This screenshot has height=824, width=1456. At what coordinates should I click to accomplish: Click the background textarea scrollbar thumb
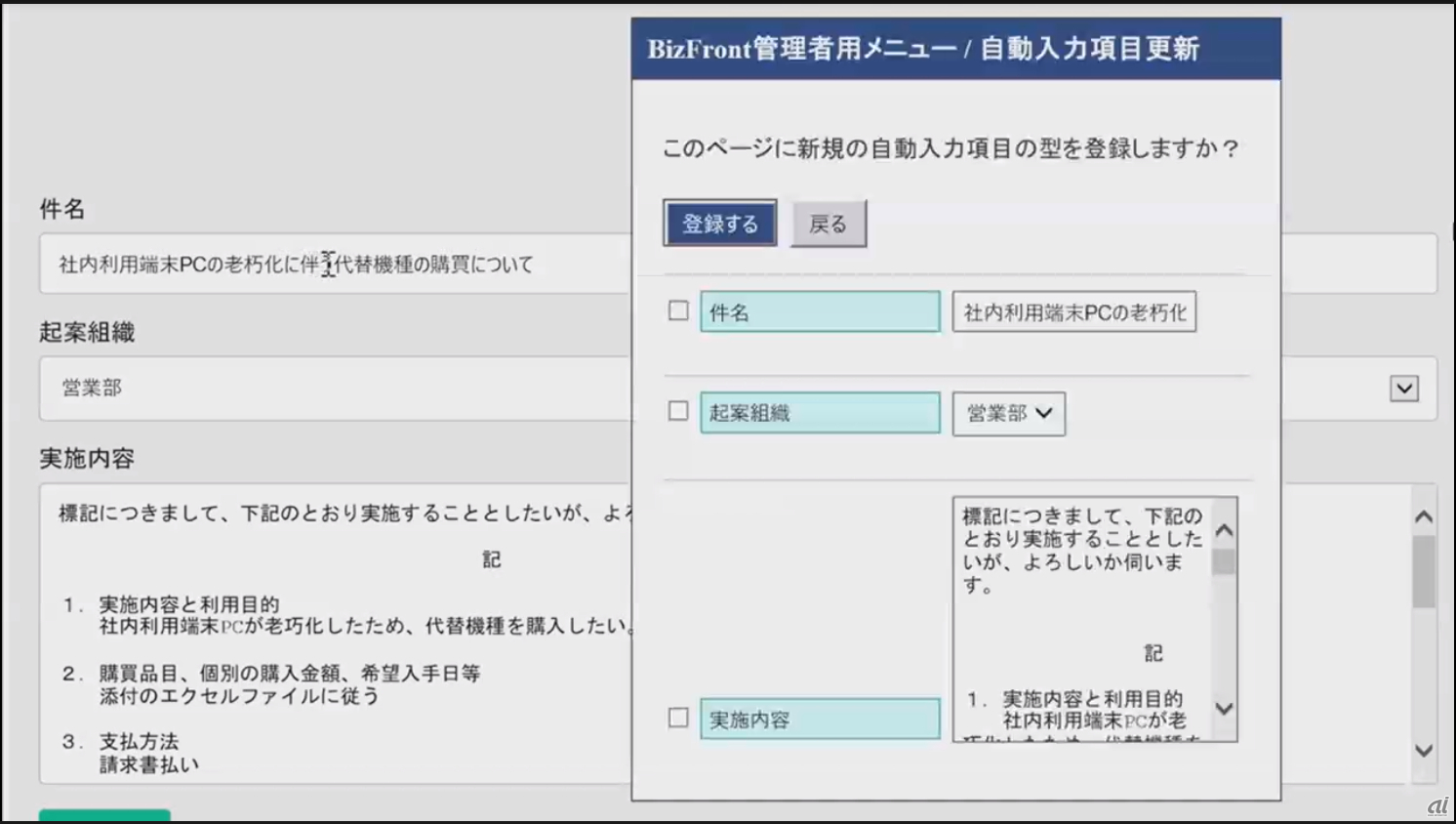(1424, 571)
